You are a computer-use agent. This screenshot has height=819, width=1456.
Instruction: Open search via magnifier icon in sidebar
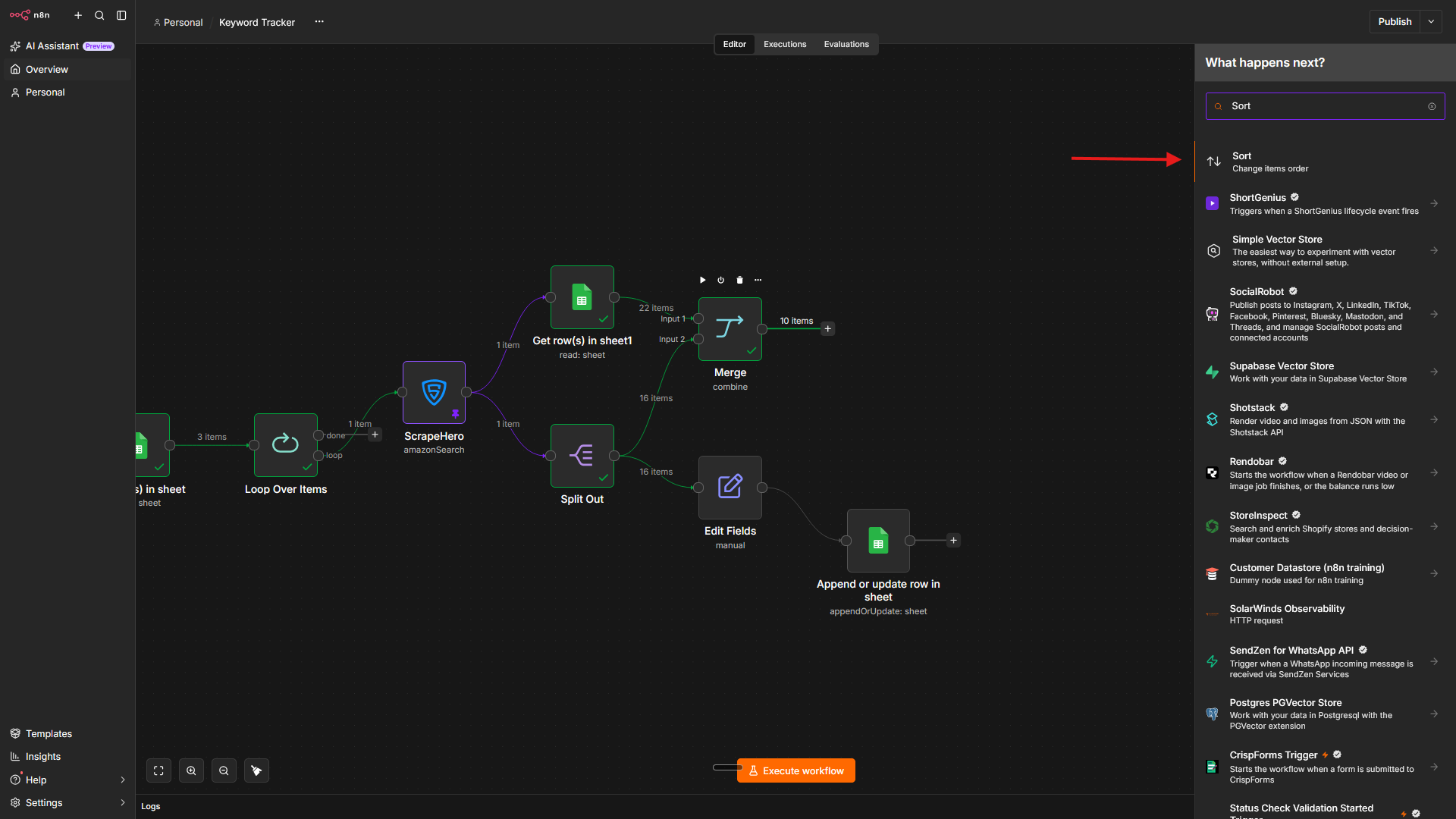coord(99,15)
